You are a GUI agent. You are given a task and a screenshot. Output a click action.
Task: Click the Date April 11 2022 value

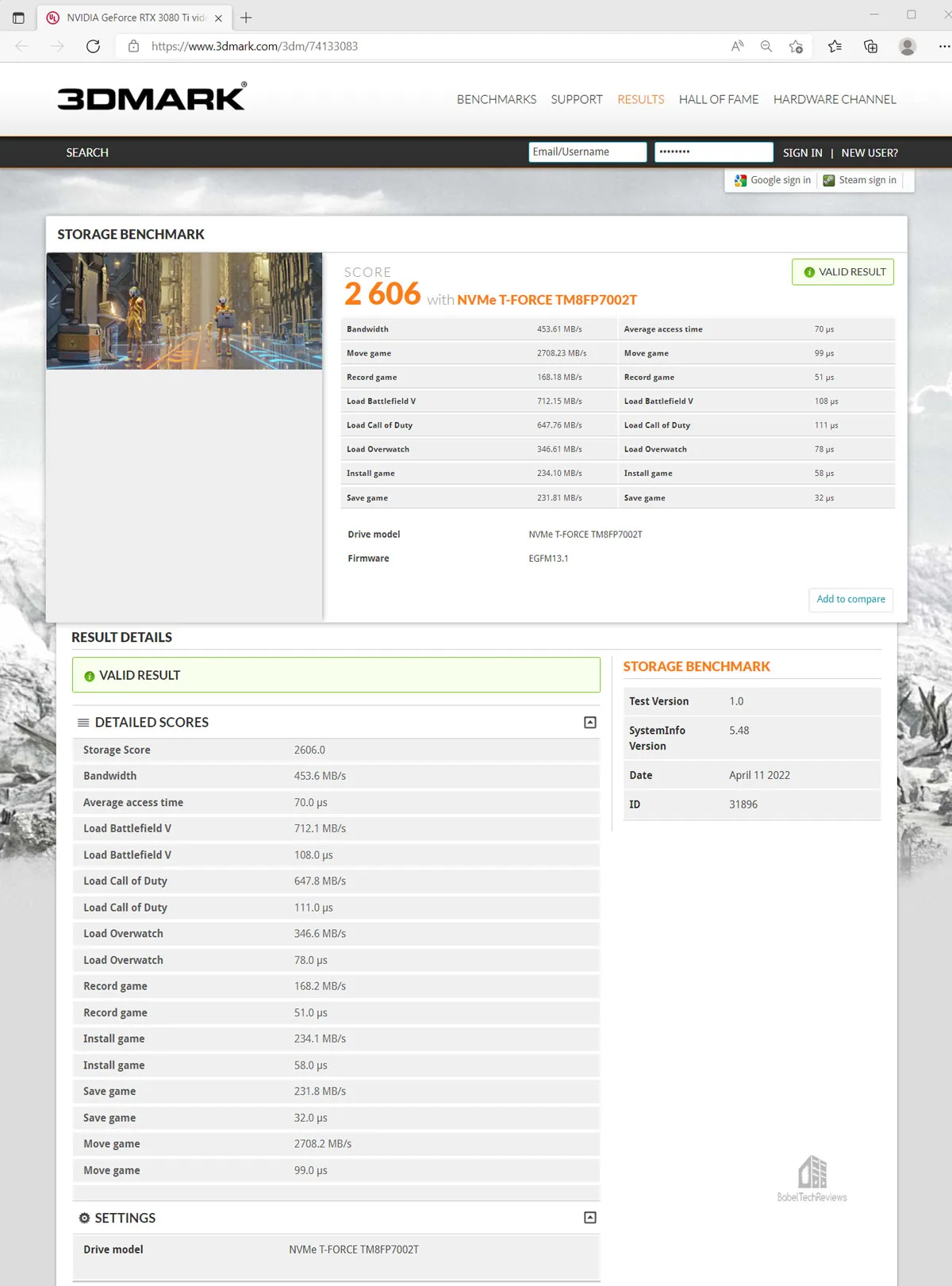click(x=759, y=775)
